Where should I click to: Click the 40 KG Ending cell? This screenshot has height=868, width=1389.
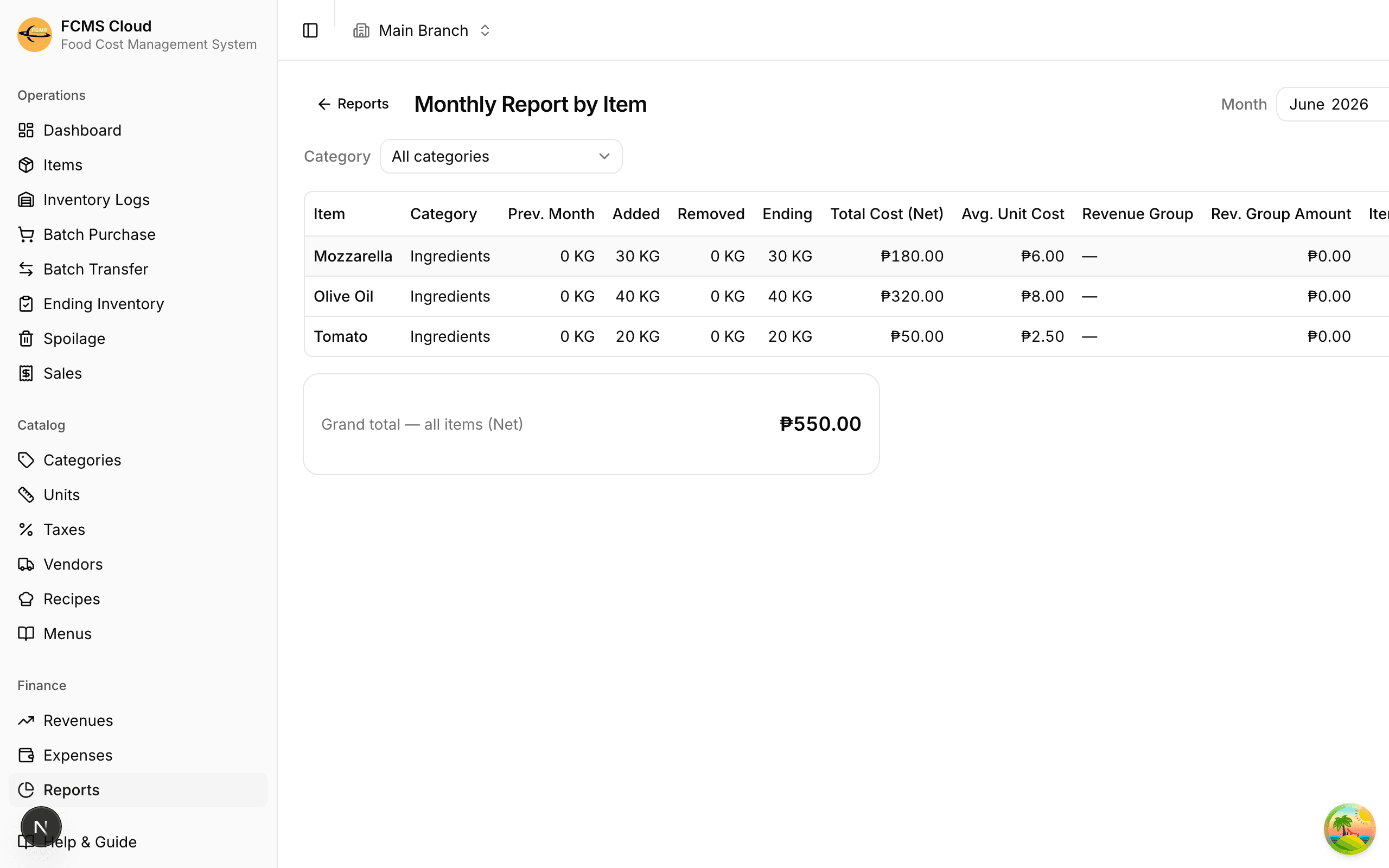(790, 296)
